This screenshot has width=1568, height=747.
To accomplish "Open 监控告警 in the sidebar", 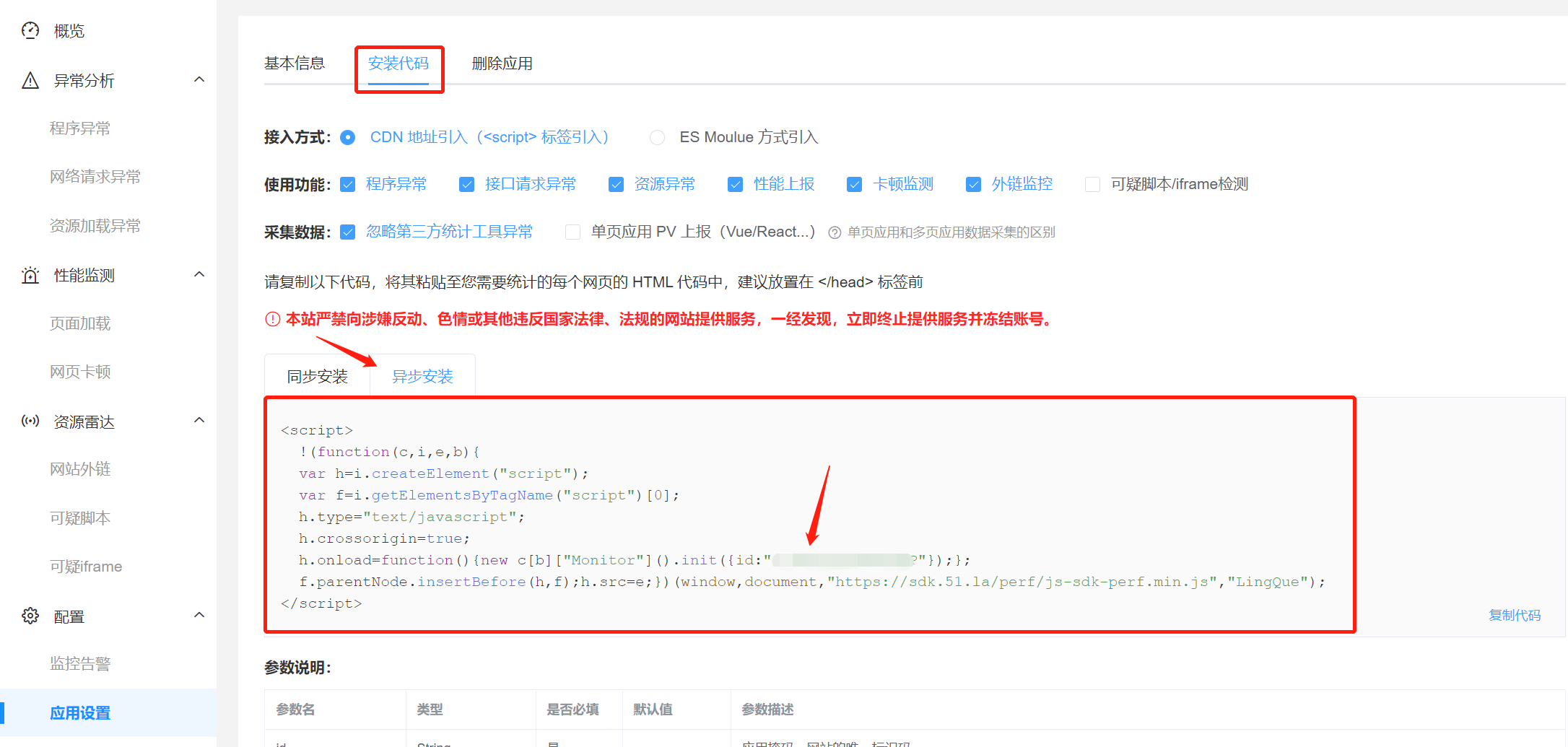I will [x=80, y=664].
